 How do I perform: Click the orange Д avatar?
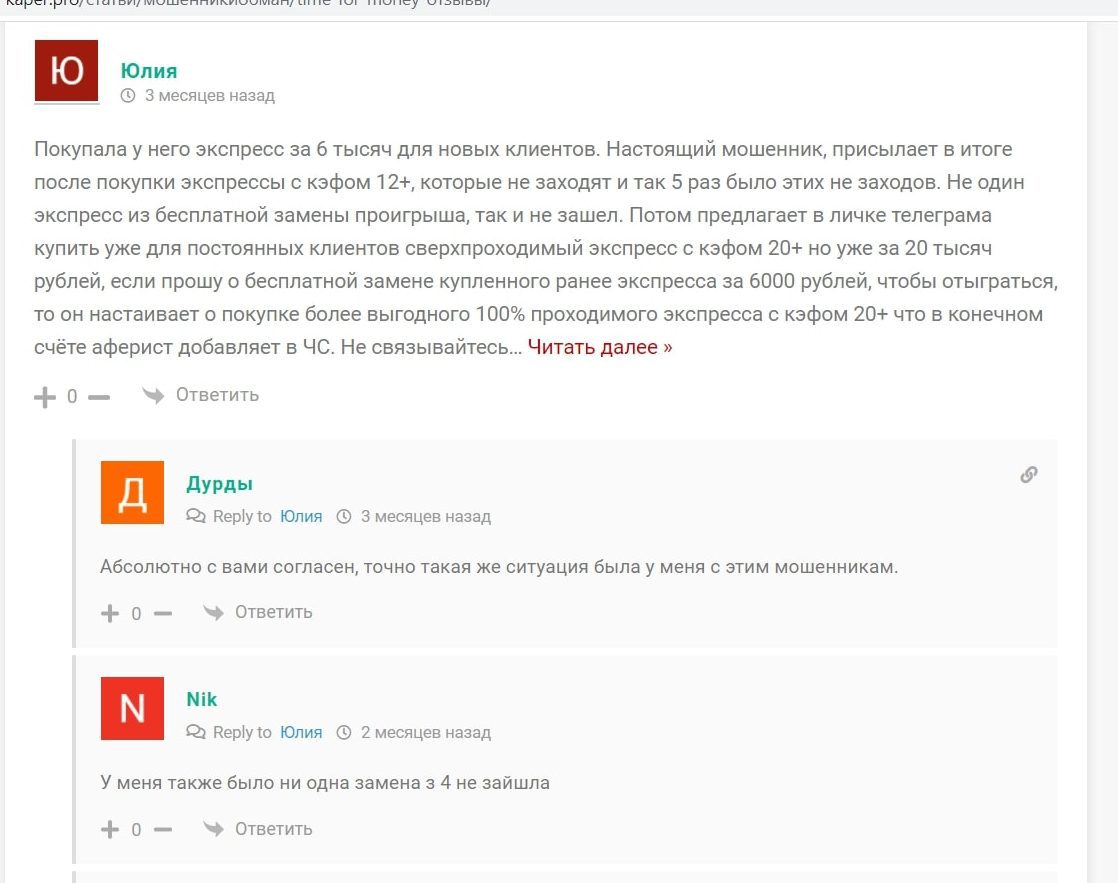[x=133, y=492]
